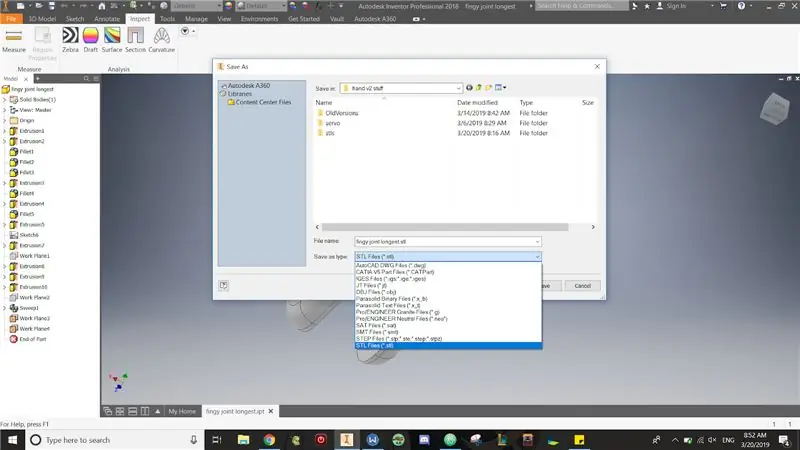Image resolution: width=800 pixels, height=450 pixels.
Task: Open view menu icon in Save As dialog
Action: [x=500, y=88]
